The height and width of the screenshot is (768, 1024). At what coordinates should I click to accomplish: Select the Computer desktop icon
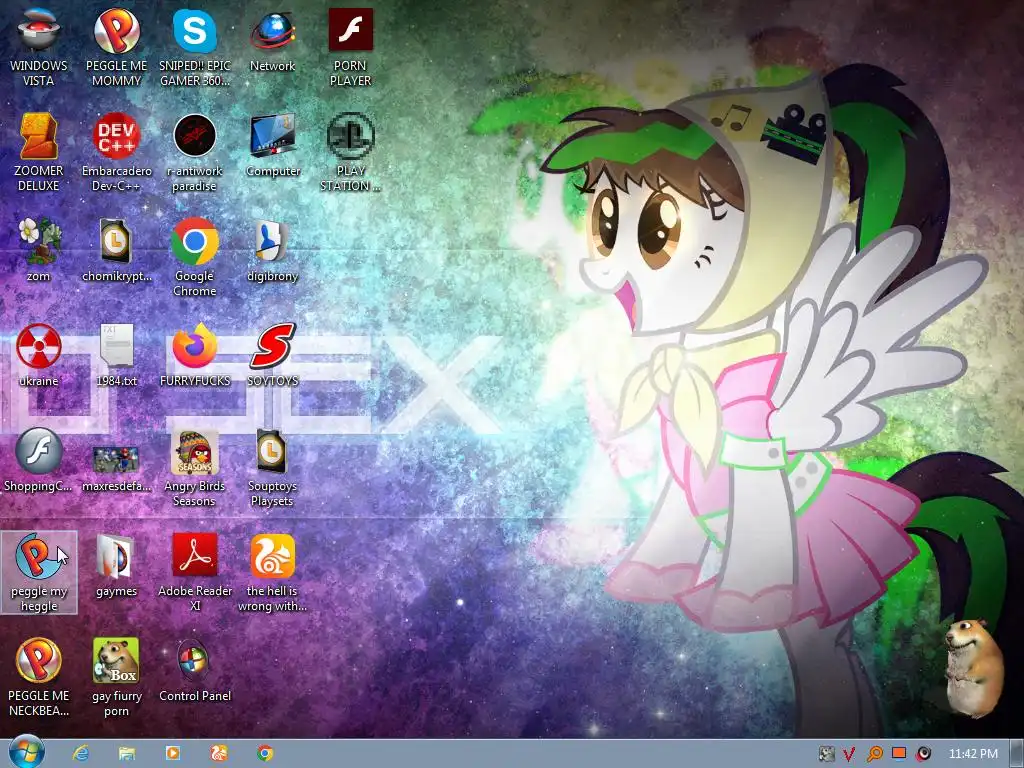click(x=272, y=145)
